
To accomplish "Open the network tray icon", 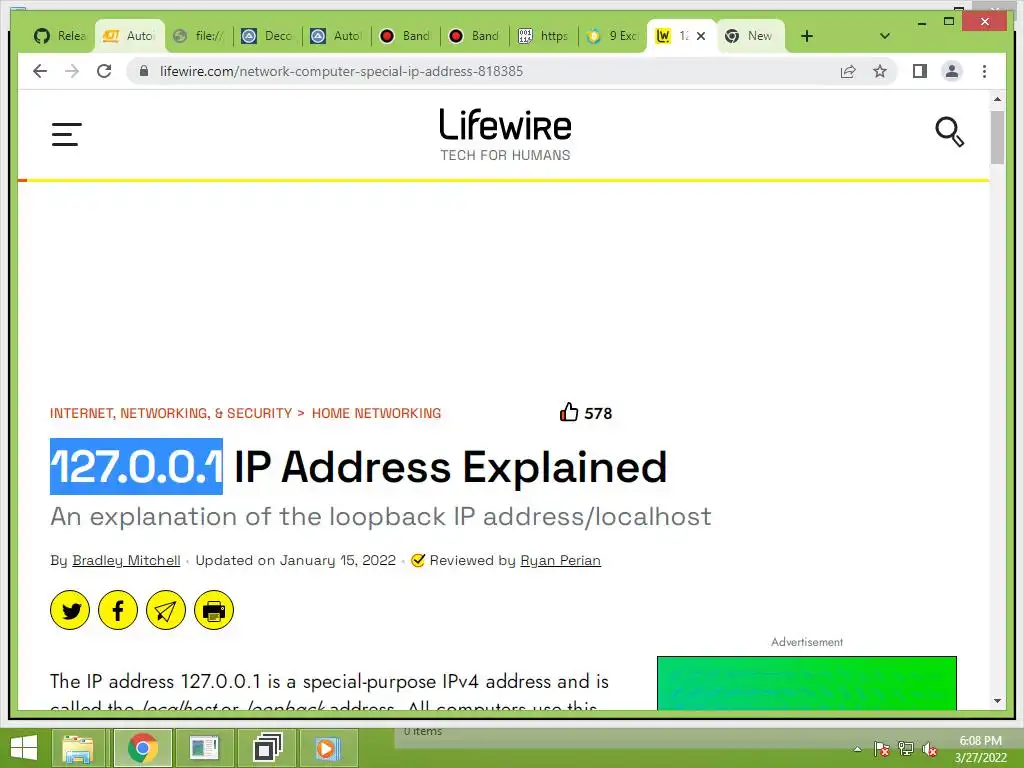I will pos(906,749).
